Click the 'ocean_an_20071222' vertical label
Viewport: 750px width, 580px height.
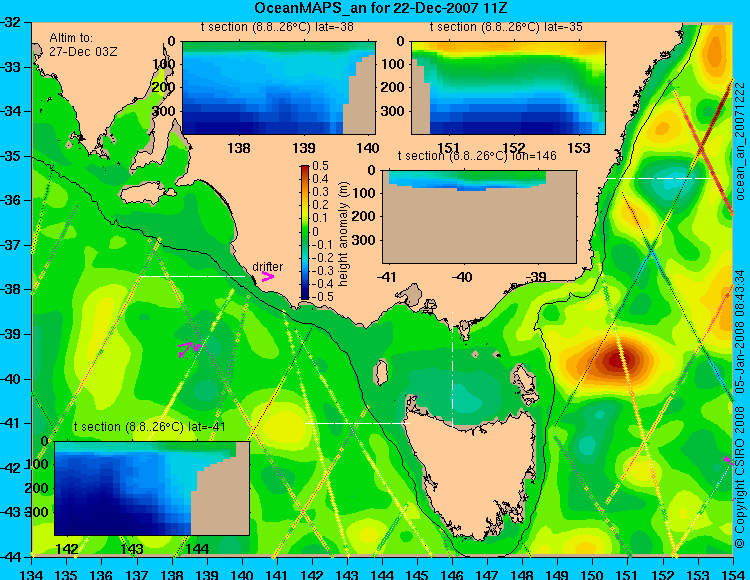(x=740, y=140)
